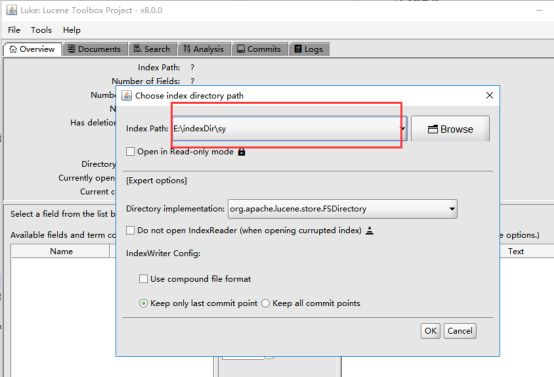Open the File menu
The image size is (554, 377).
(14, 30)
